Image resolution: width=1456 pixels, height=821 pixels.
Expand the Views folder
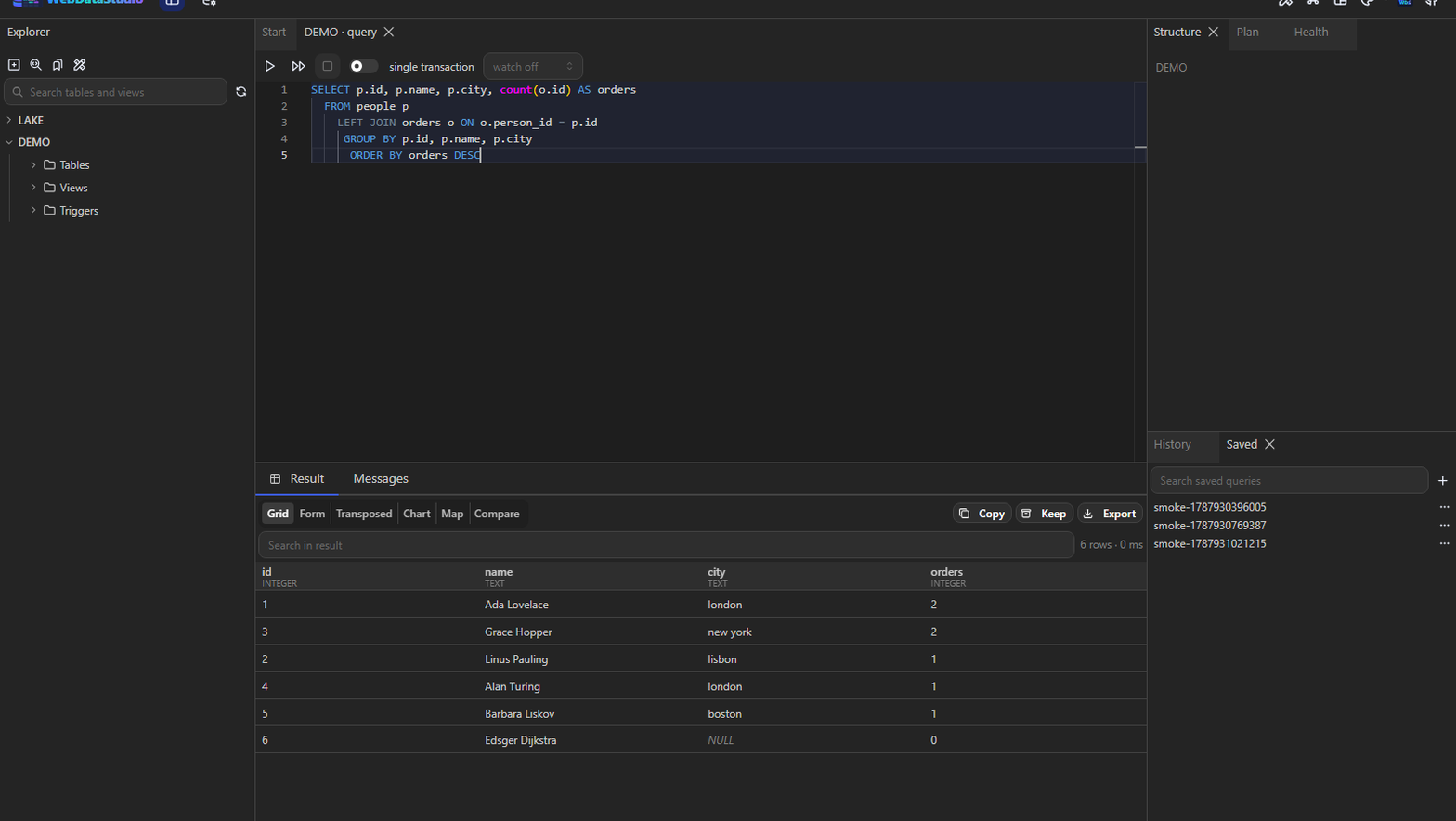pos(33,188)
